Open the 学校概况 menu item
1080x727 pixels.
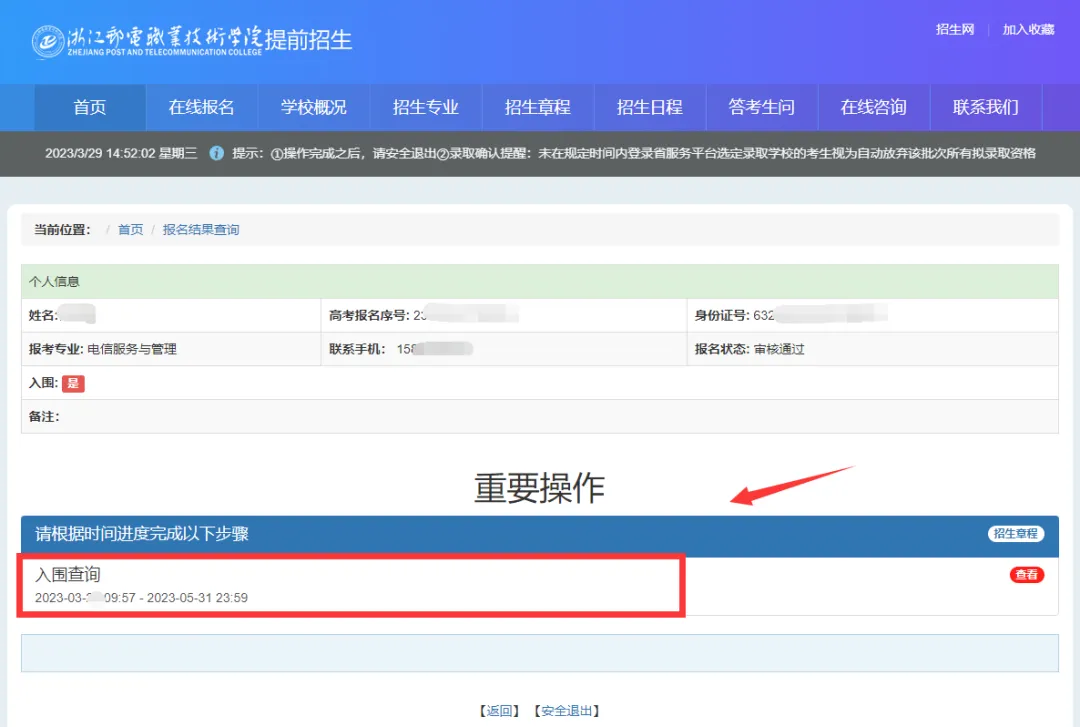[314, 107]
